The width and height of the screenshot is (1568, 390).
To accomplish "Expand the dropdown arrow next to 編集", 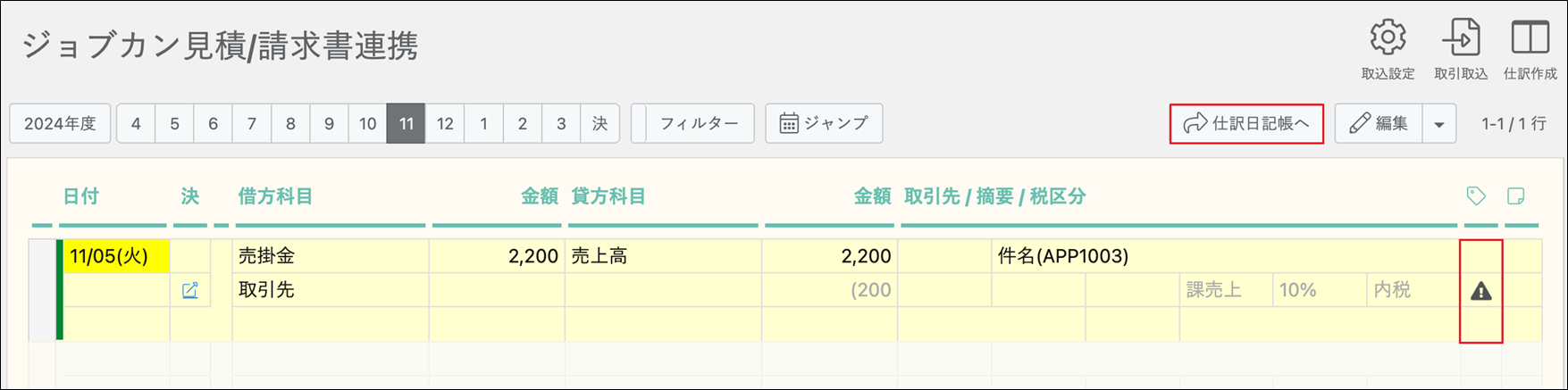I will (1438, 124).
